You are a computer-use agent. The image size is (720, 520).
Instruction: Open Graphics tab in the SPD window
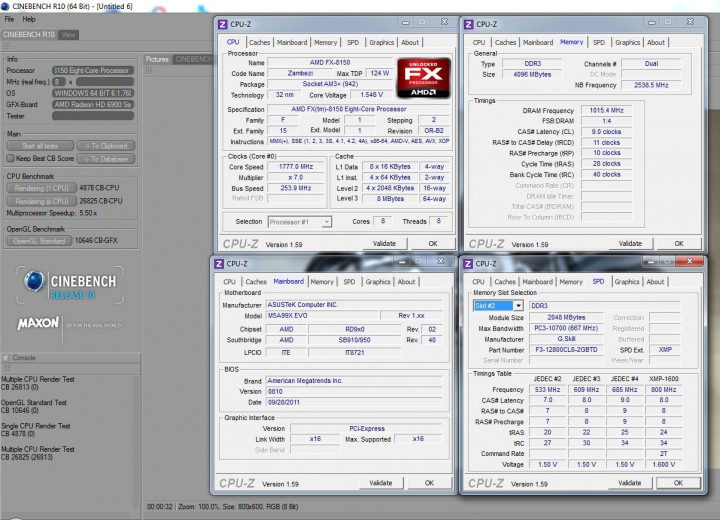627,282
